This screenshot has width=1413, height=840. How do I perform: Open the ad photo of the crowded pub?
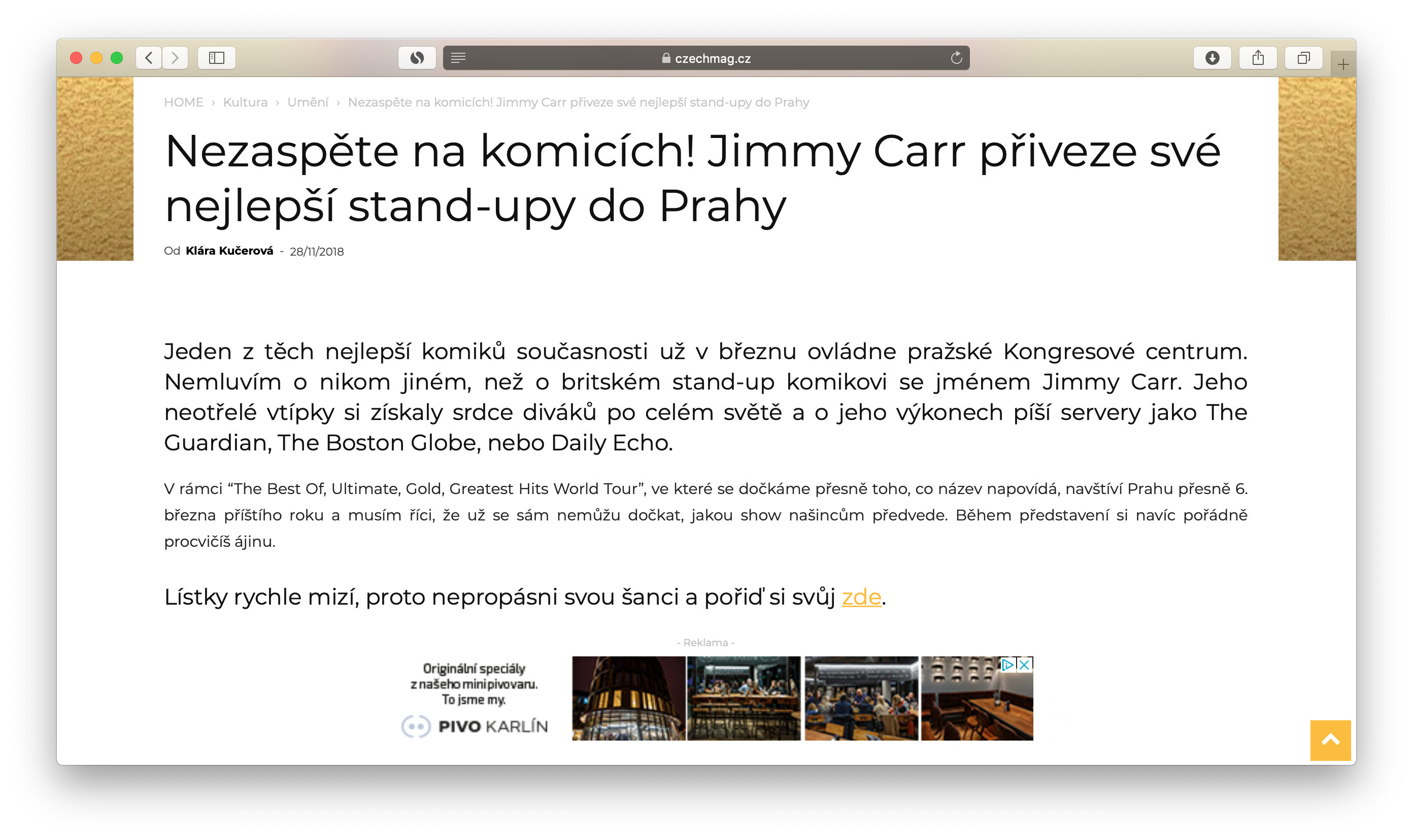[x=861, y=698]
